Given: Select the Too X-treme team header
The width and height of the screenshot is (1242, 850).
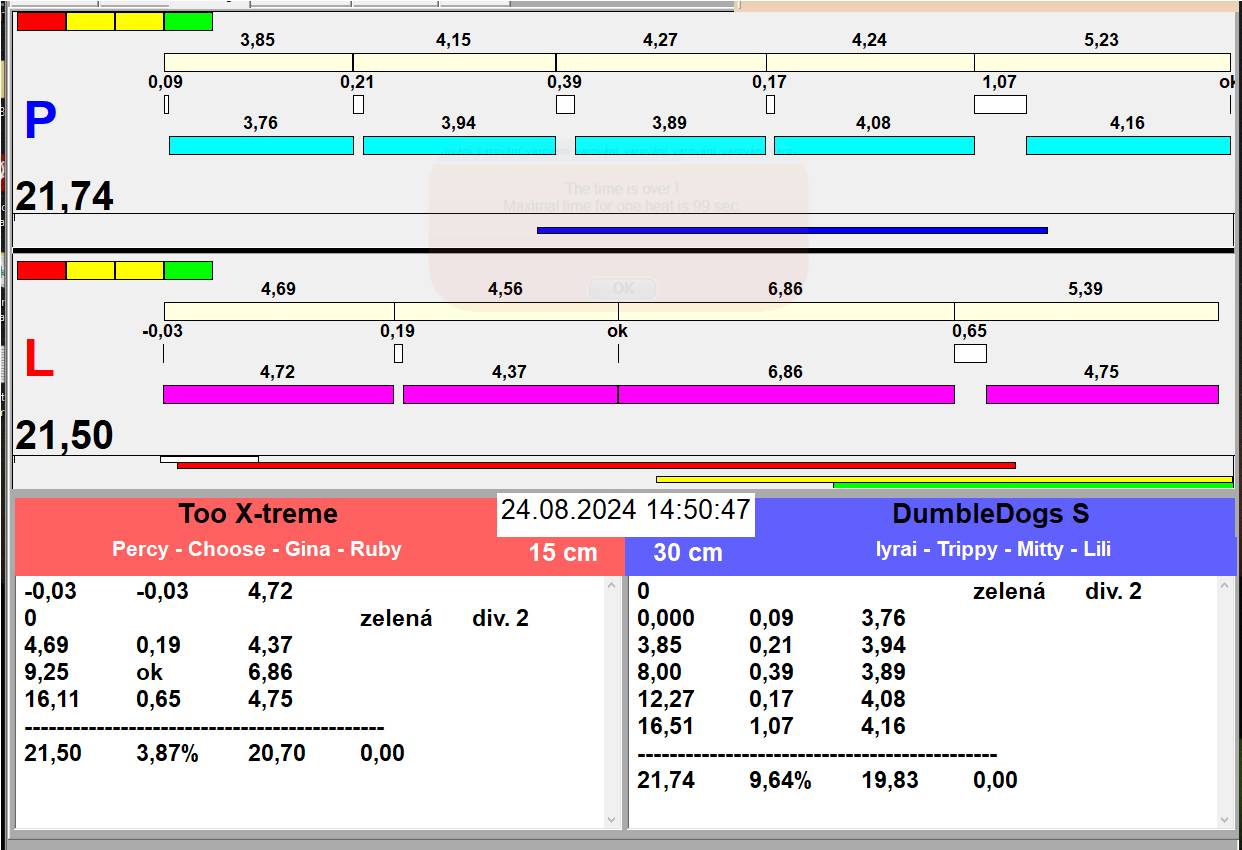Looking at the screenshot, I should point(258,514).
